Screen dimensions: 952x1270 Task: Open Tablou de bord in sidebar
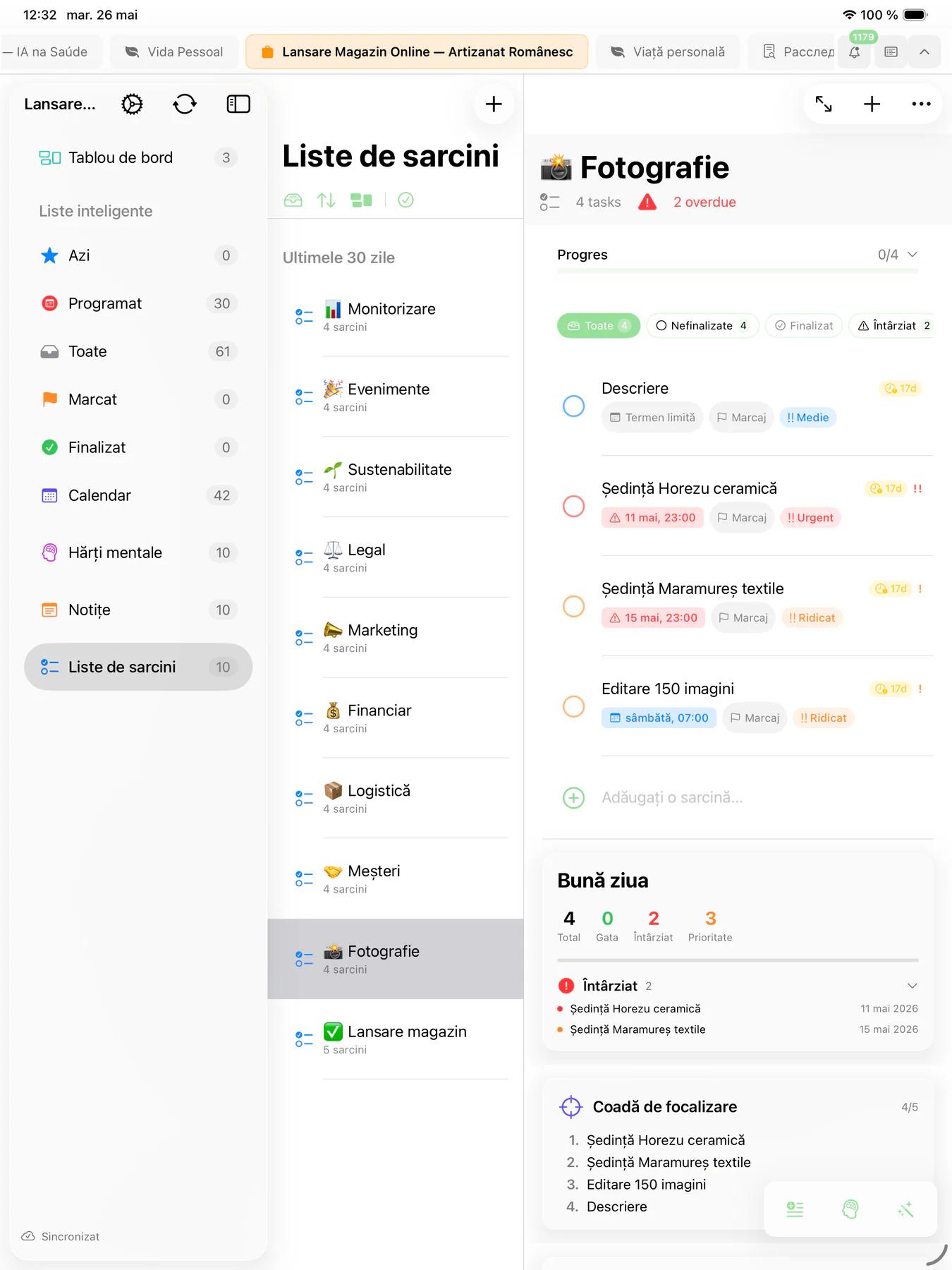pos(138,158)
